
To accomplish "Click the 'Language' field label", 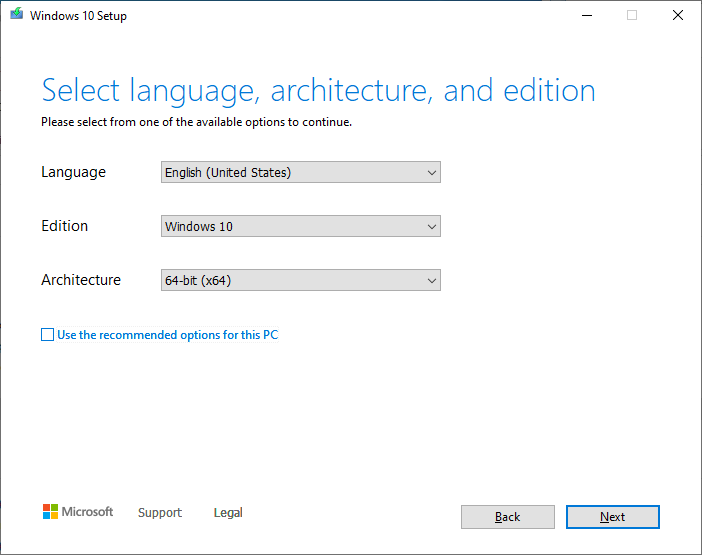I will pos(73,172).
